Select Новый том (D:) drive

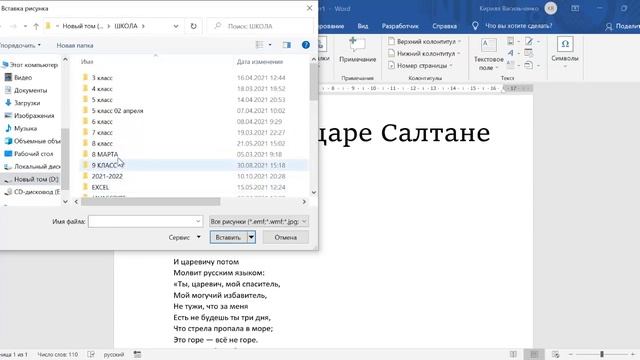tap(36, 179)
